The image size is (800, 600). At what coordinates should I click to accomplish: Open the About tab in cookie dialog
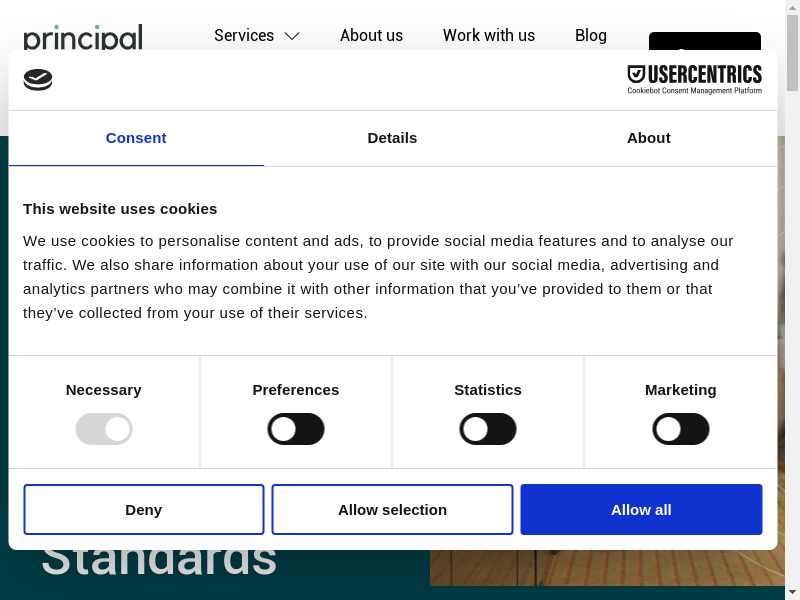[x=648, y=138]
